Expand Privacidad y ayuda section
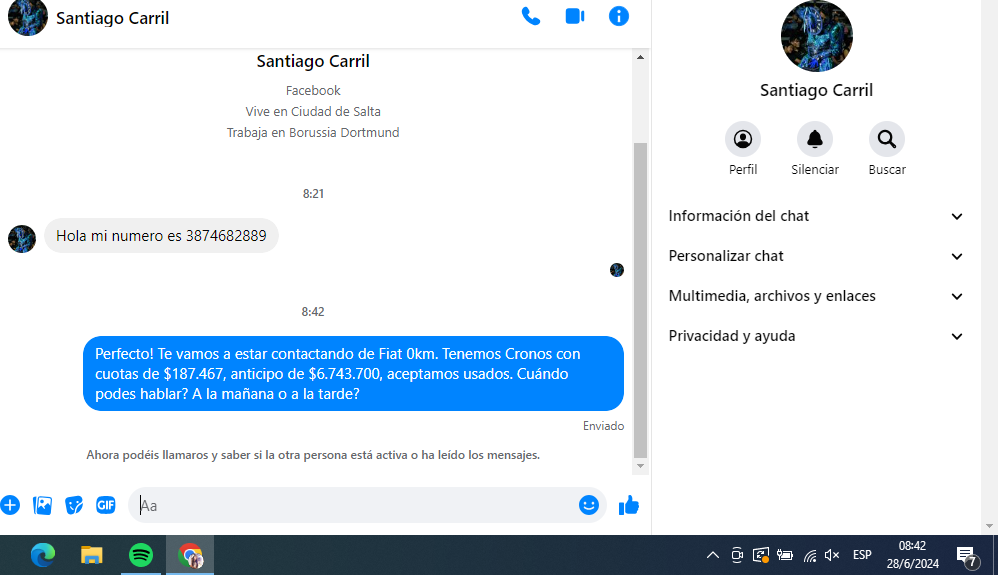The height and width of the screenshot is (575, 998). [816, 336]
